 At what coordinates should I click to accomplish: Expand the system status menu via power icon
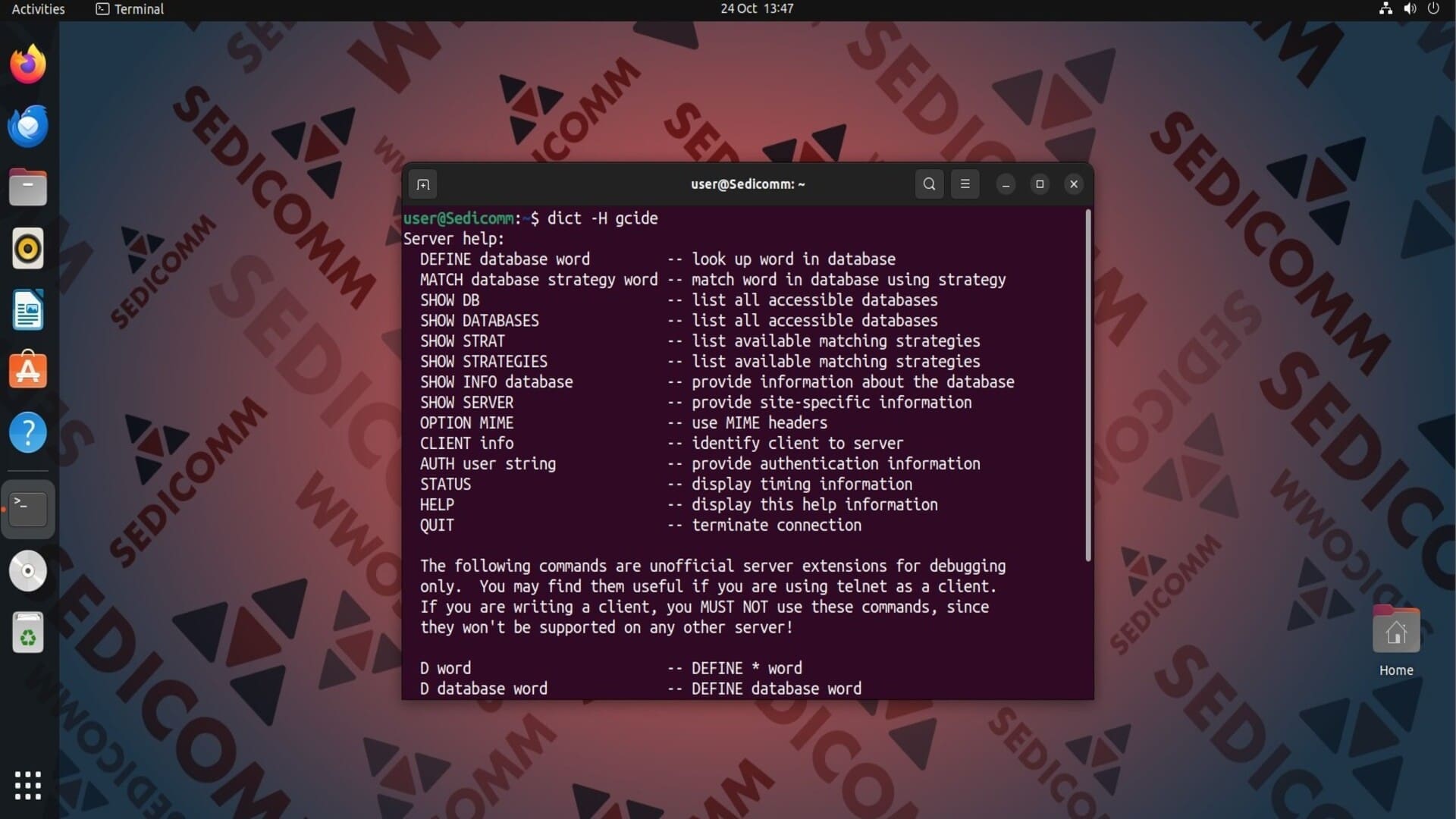coord(1432,9)
